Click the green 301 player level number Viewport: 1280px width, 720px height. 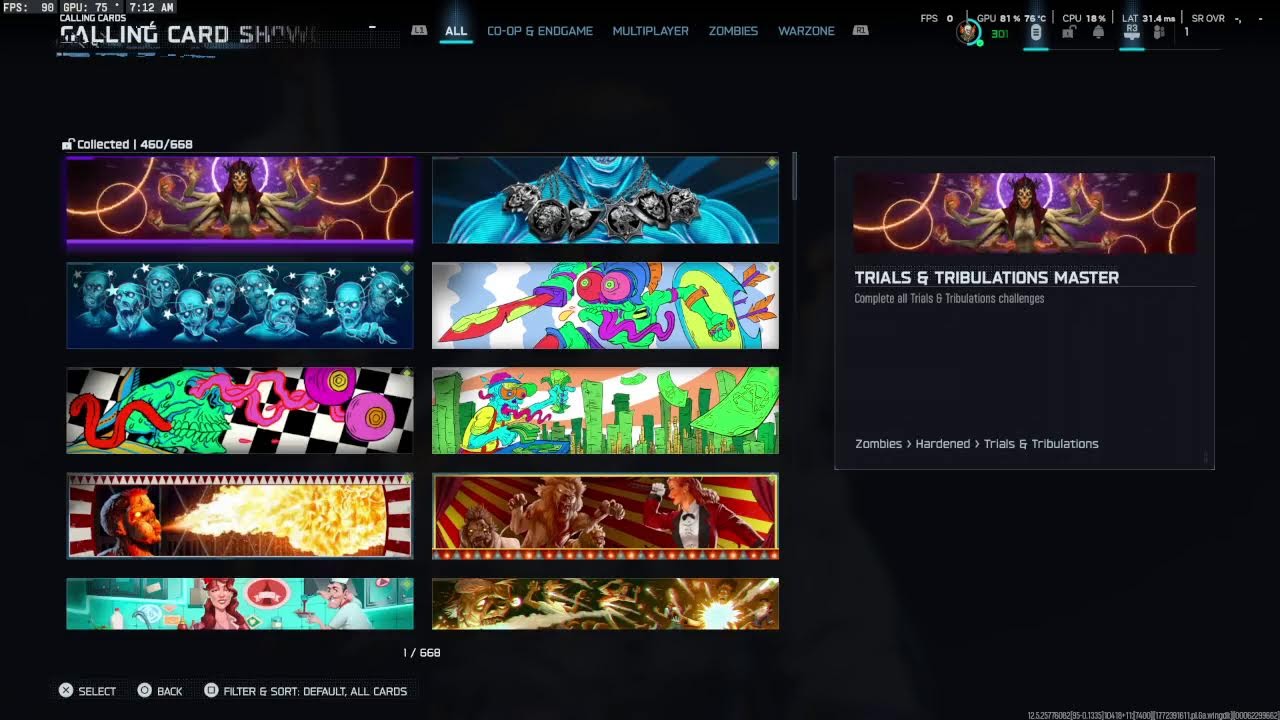[x=999, y=34]
